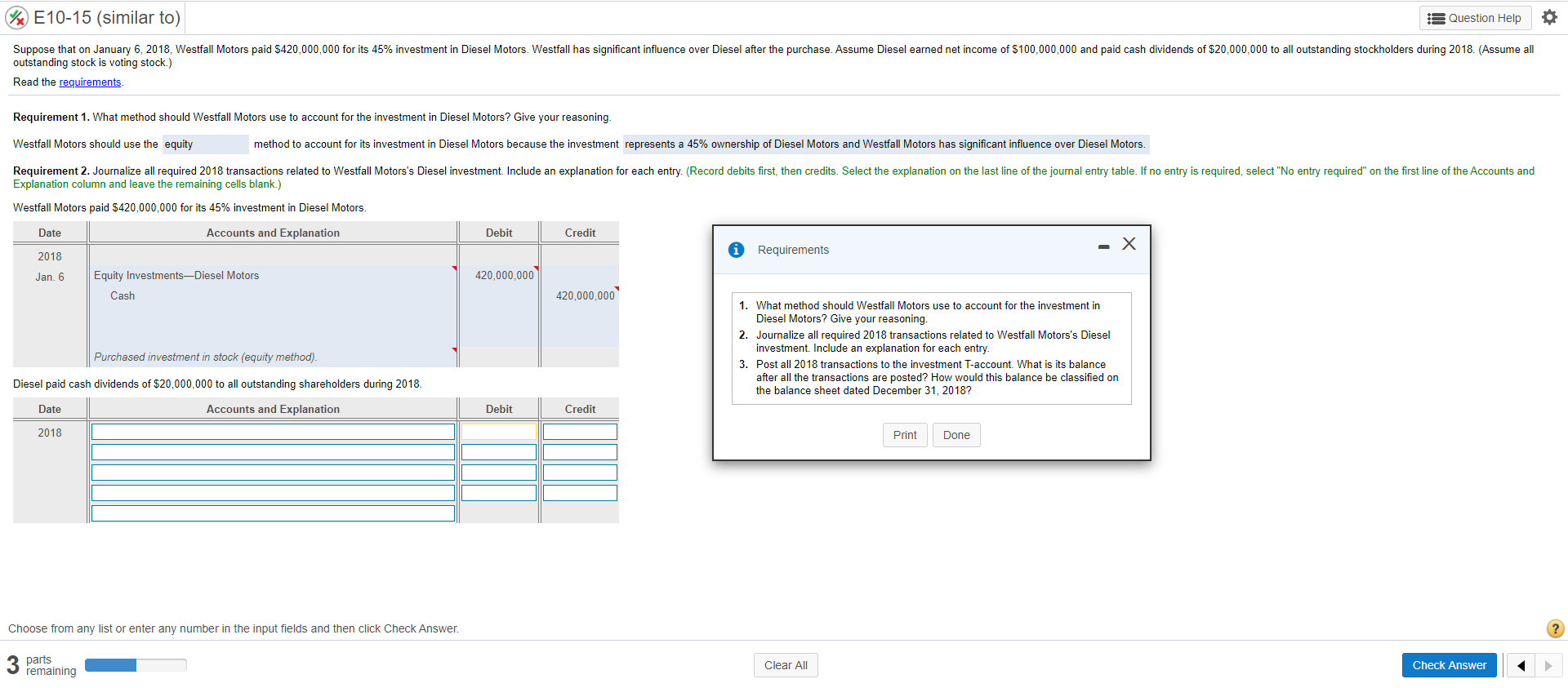Click Equity Investments—Diesel Motors account cell
This screenshot has height=688, width=1568.
coord(273,276)
